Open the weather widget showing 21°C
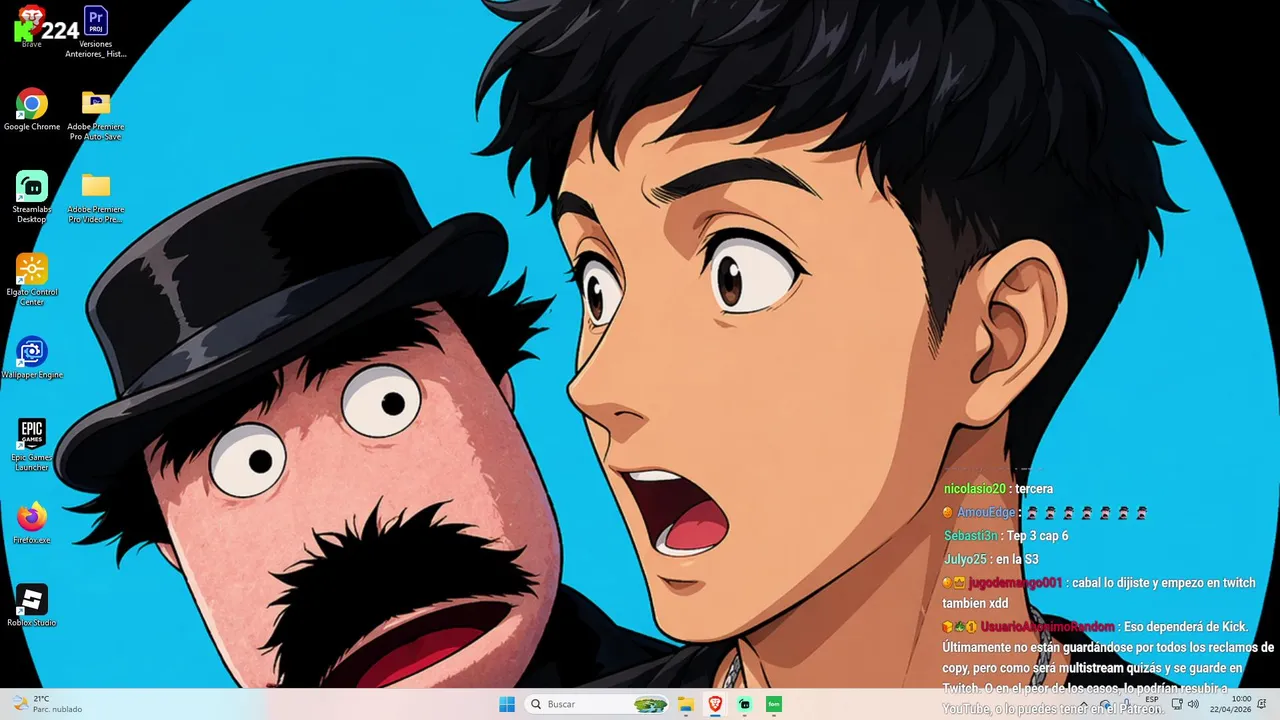 coord(46,704)
